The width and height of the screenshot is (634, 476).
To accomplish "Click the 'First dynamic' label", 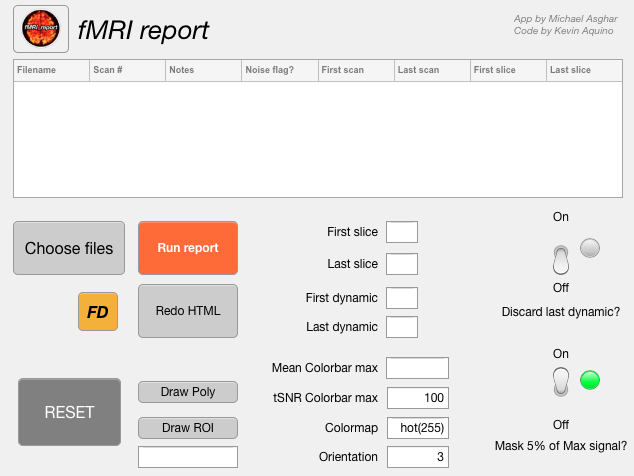I will [x=342, y=298].
